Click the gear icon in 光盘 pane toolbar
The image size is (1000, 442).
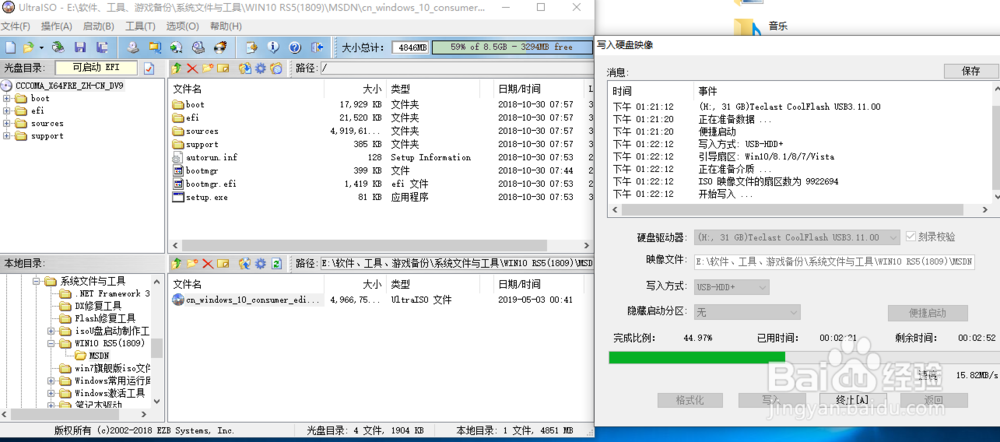(x=260, y=68)
